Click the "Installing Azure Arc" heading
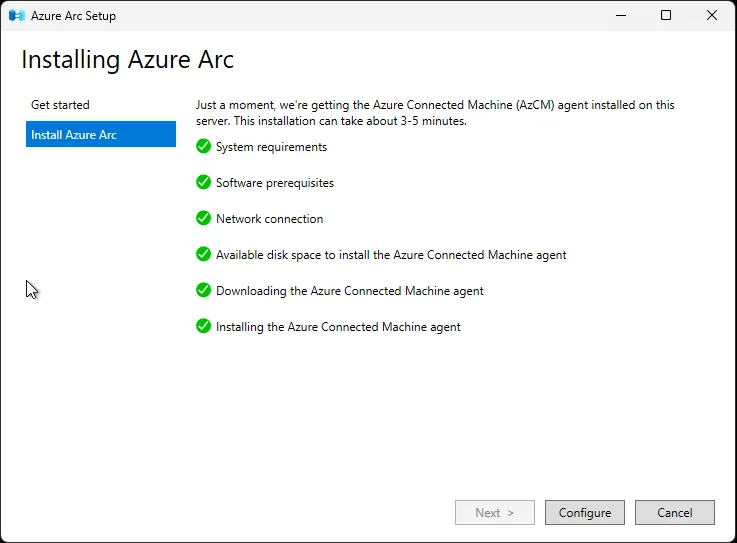Image resolution: width=737 pixels, height=543 pixels. [x=127, y=60]
